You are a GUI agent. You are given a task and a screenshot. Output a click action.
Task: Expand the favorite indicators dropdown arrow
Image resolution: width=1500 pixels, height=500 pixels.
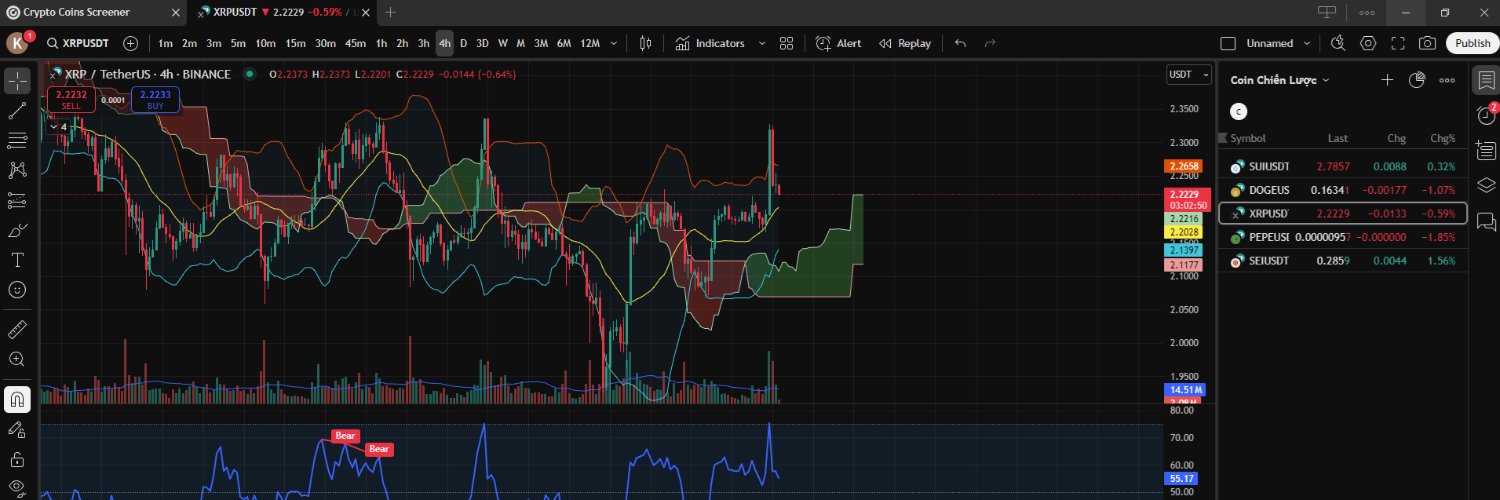[x=762, y=43]
